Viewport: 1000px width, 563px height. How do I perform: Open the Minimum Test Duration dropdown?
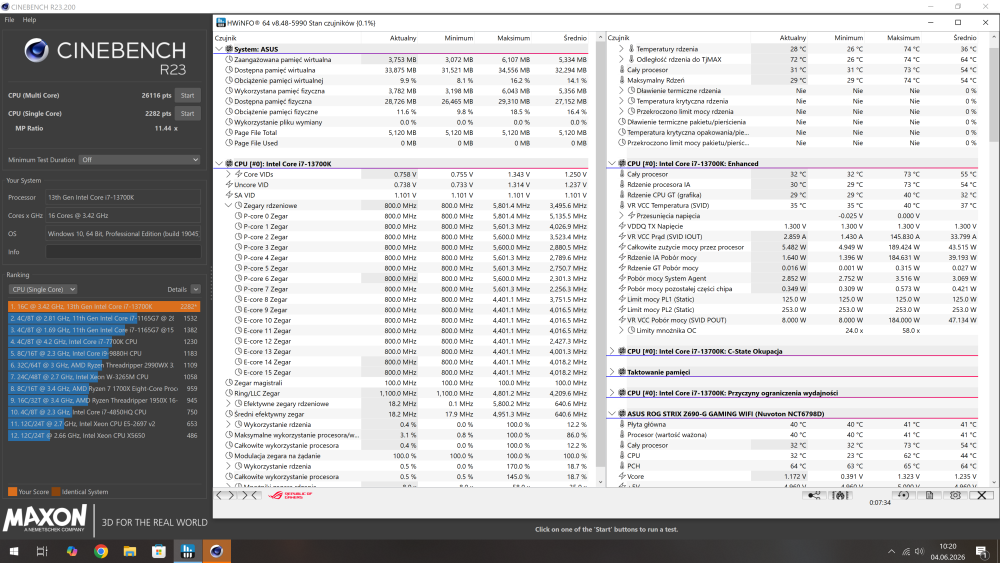pyautogui.click(x=140, y=160)
